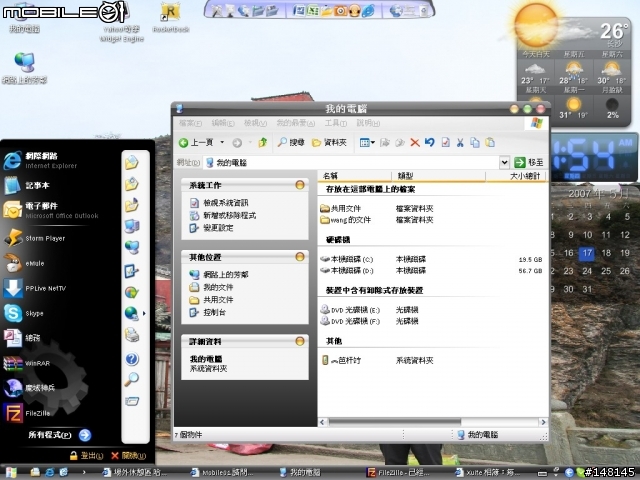Sort by 類型 column header

tap(438, 176)
